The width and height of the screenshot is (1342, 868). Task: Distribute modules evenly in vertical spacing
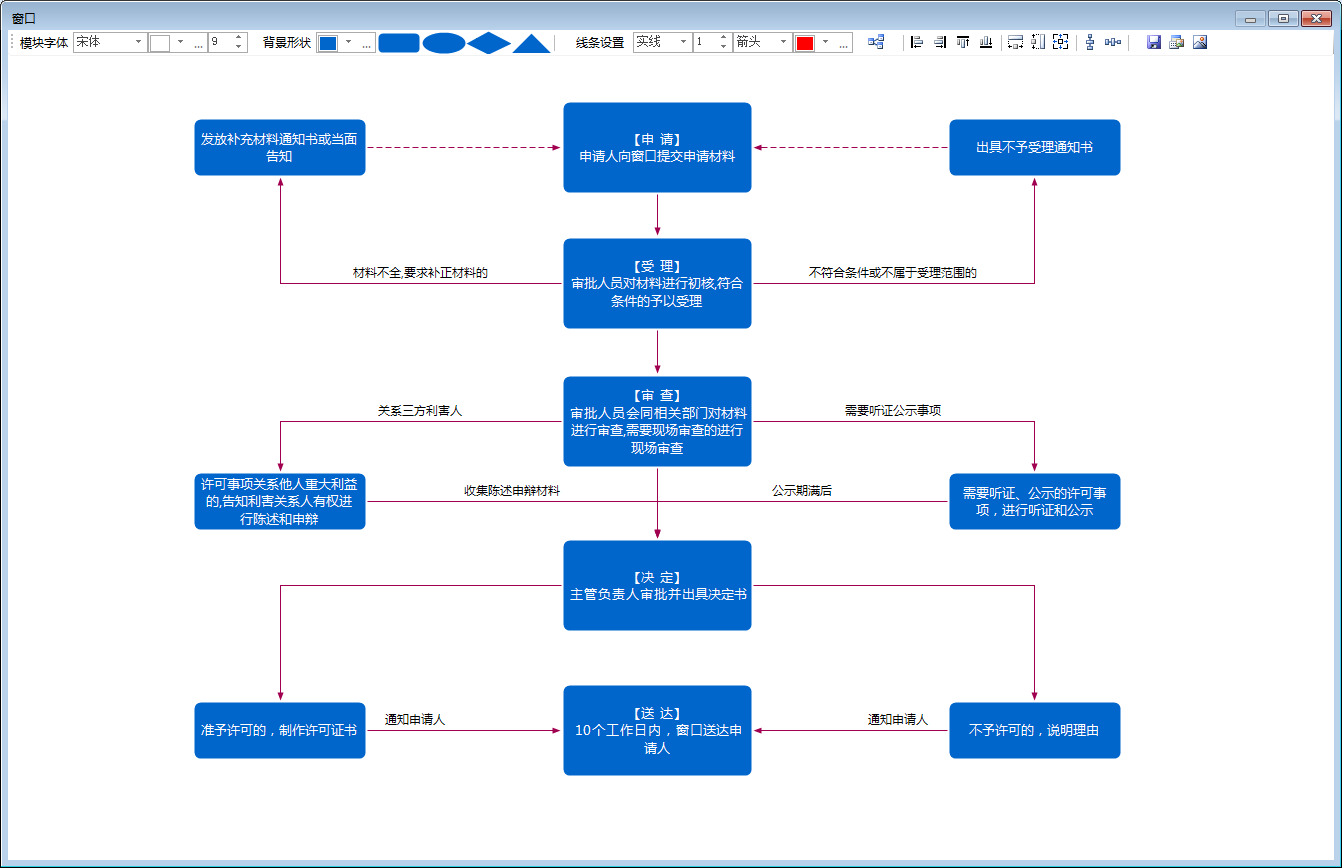(x=1090, y=42)
